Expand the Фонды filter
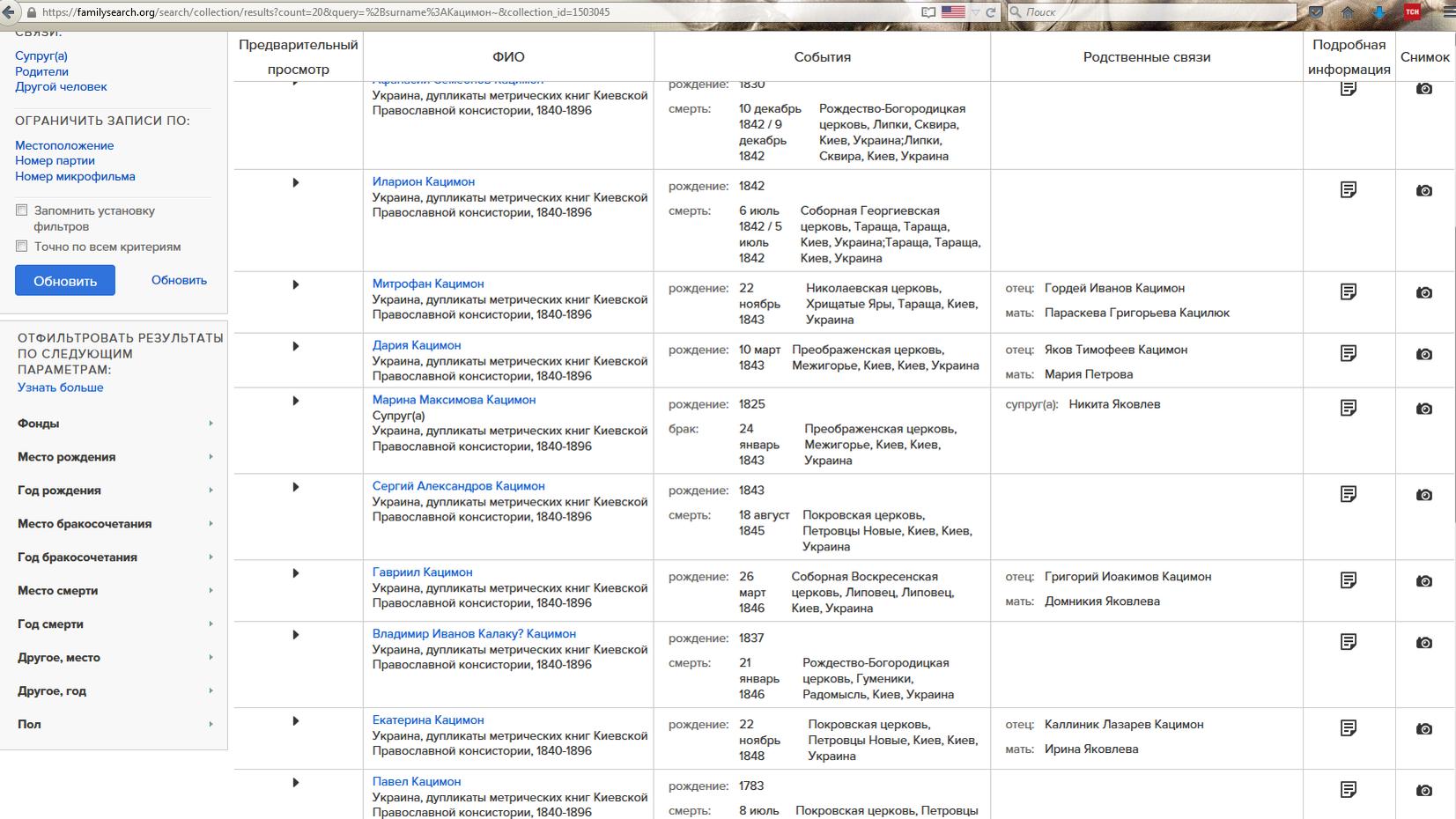The height and width of the screenshot is (819, 1456). [115, 424]
